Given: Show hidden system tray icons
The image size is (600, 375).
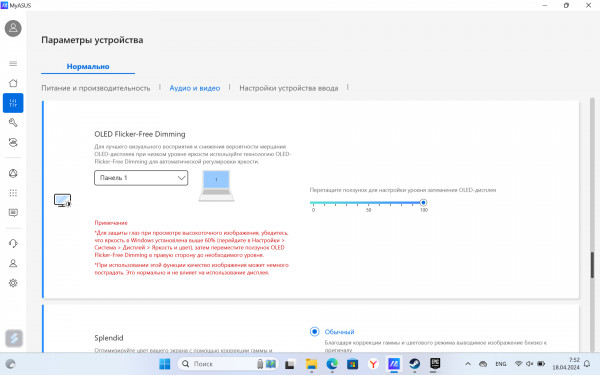Looking at the screenshot, I should [468, 364].
